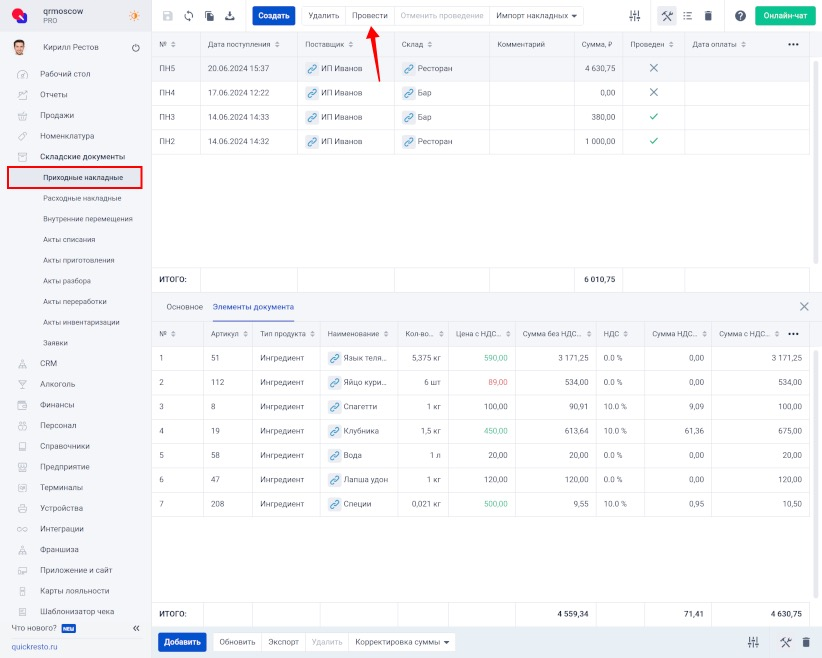Open Корректировка суммы dropdown
822x658 pixels.
pyautogui.click(x=402, y=642)
